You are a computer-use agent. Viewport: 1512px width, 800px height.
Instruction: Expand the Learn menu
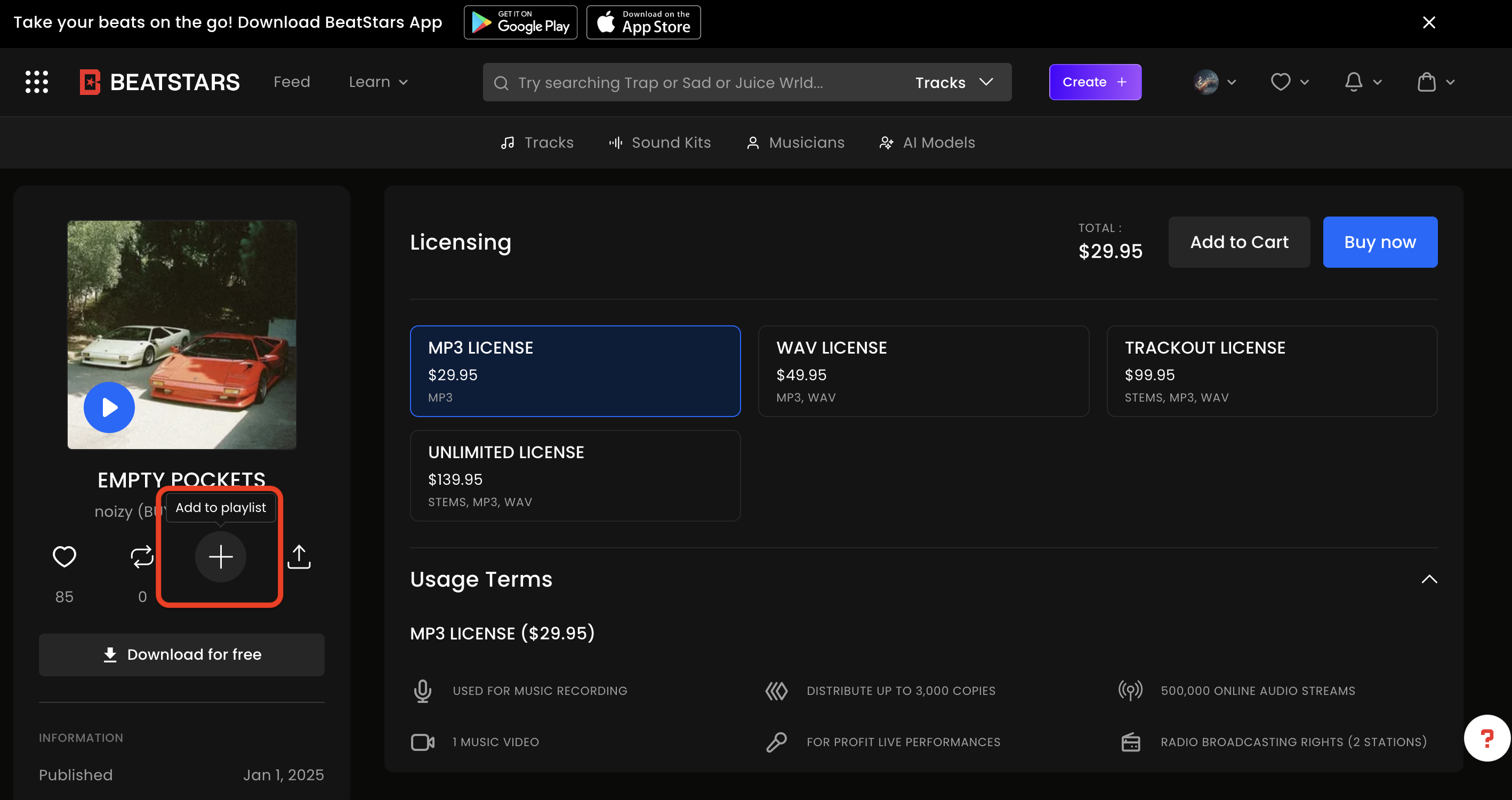click(x=378, y=82)
